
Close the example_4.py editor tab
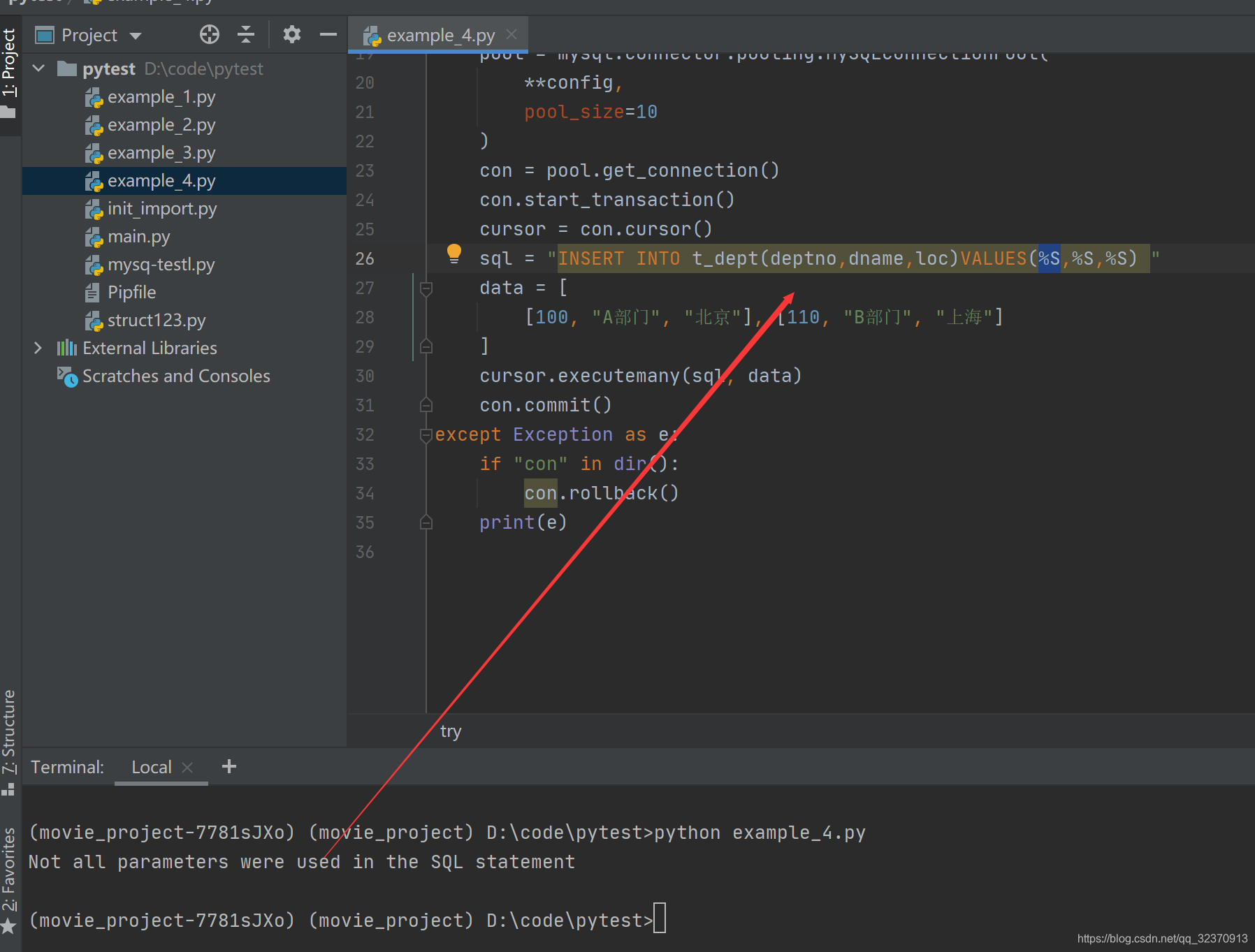coord(512,34)
